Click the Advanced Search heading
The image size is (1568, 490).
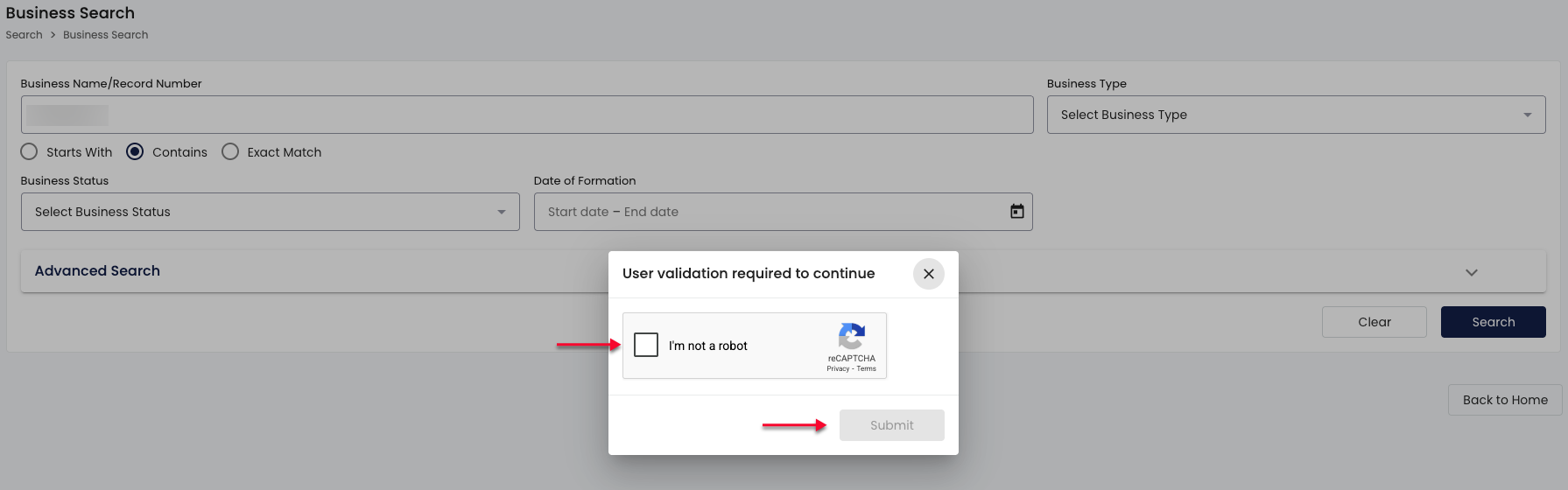pos(97,271)
